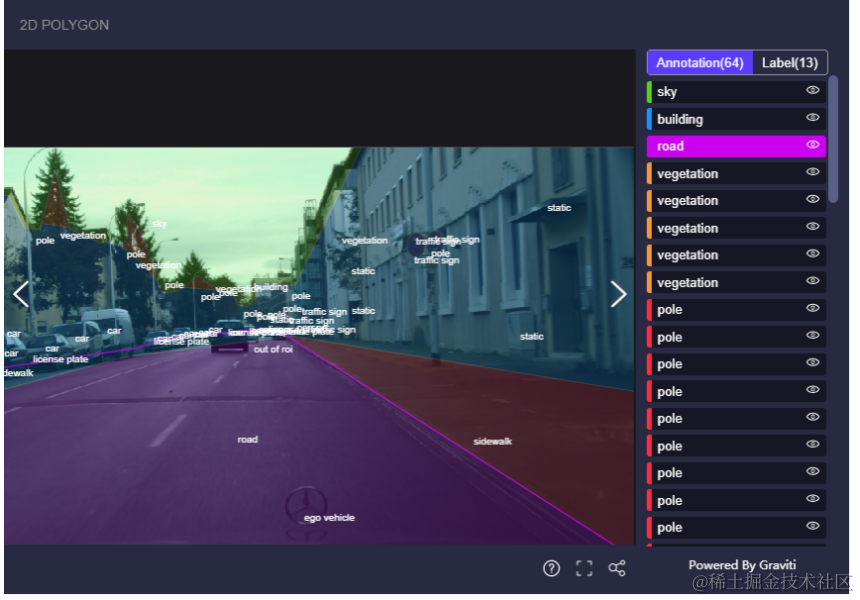860x600 pixels.
Task: Click the orange color bar of the topmost vegetation row
Action: (649, 173)
